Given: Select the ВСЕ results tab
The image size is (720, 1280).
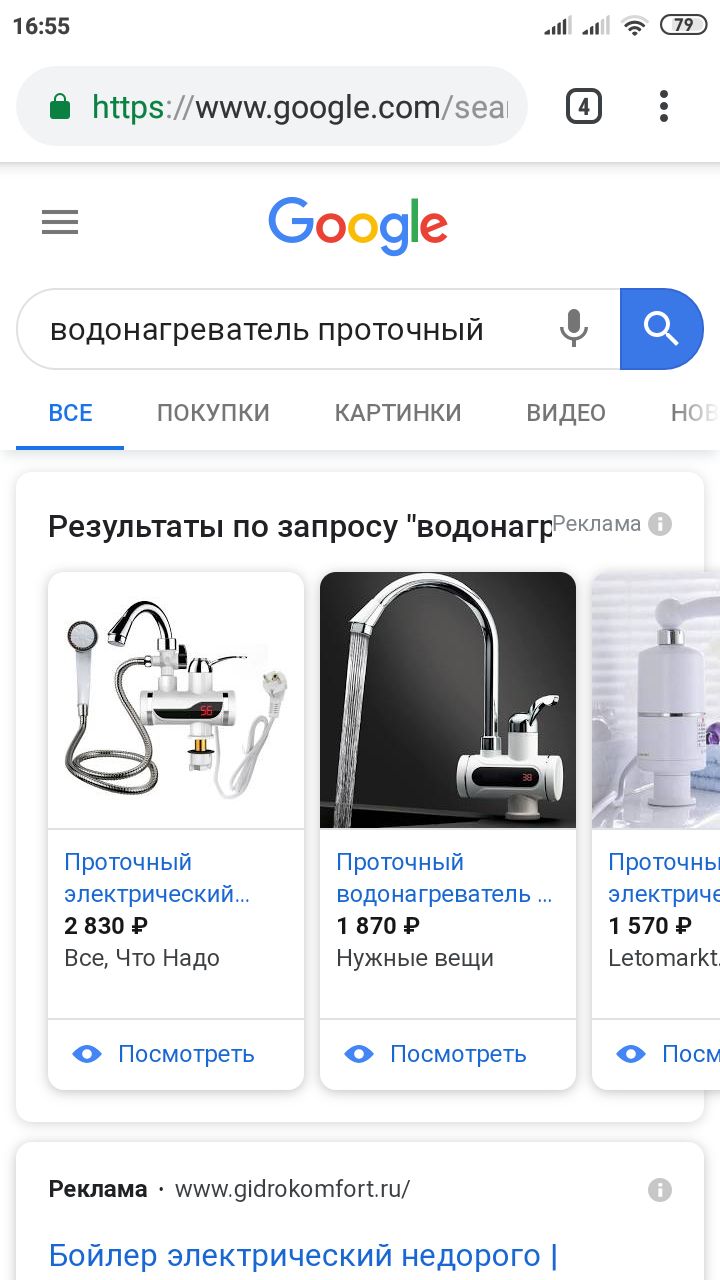Looking at the screenshot, I should (70, 413).
